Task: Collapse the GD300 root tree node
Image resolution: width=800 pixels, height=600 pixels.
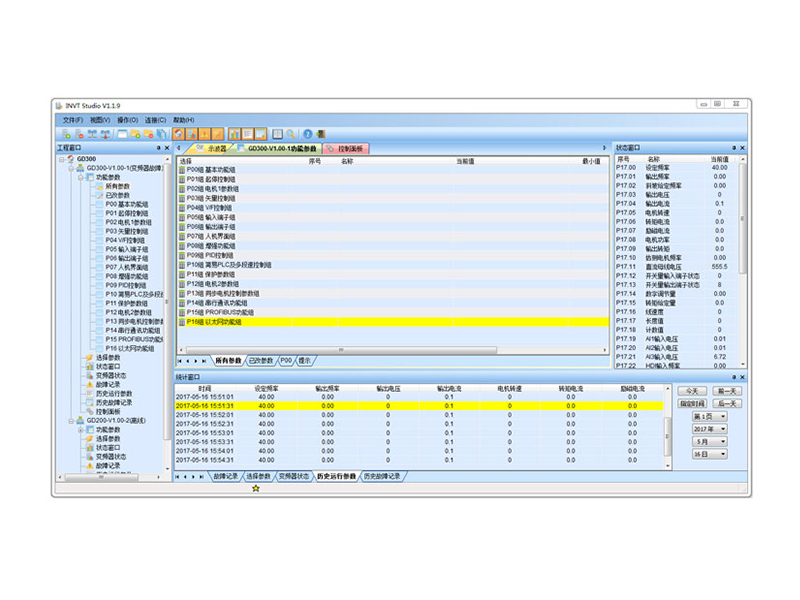Action: pyautogui.click(x=62, y=159)
